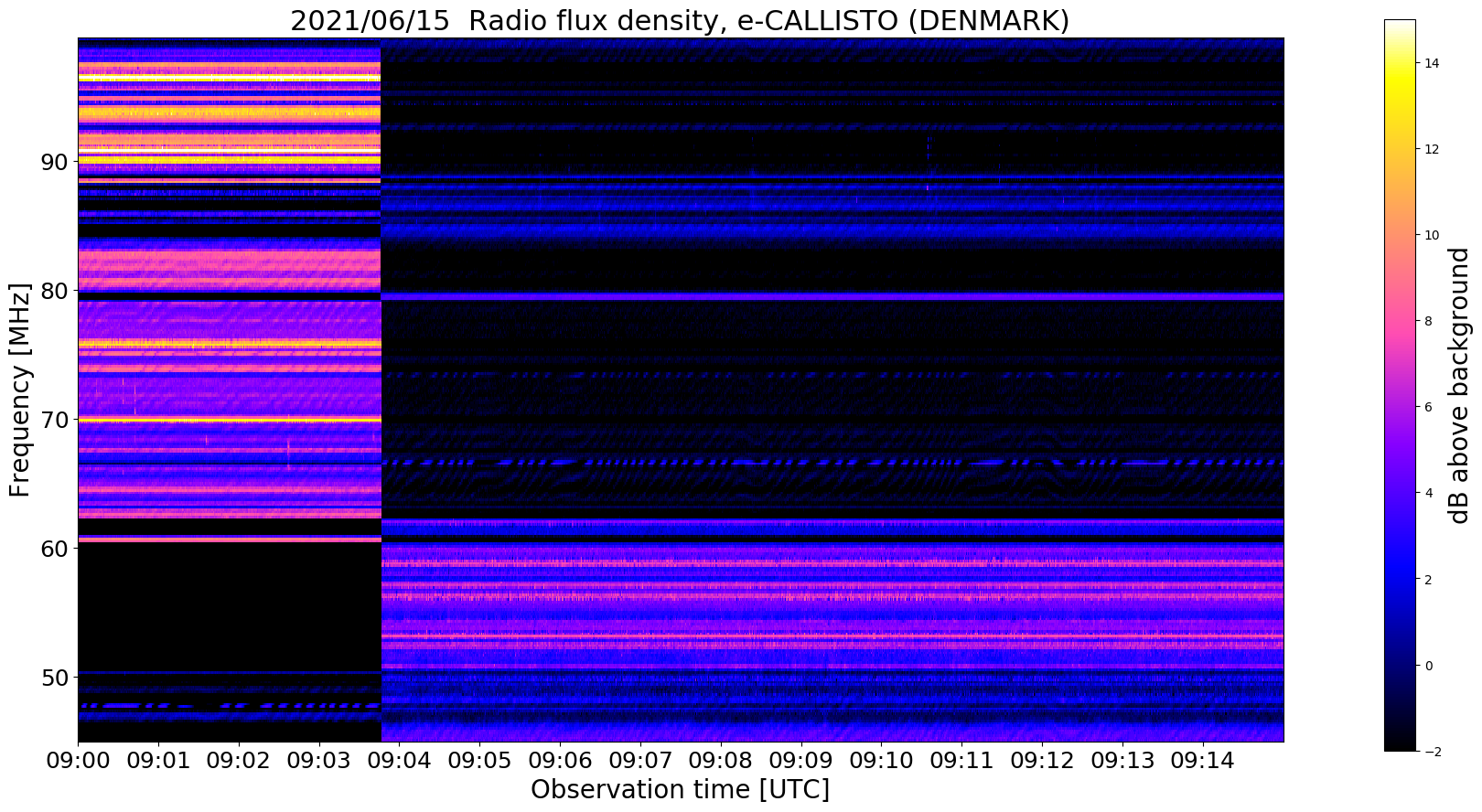Click the yellow region of the colorbar
The height and width of the screenshot is (812, 1482).
[x=1400, y=87]
